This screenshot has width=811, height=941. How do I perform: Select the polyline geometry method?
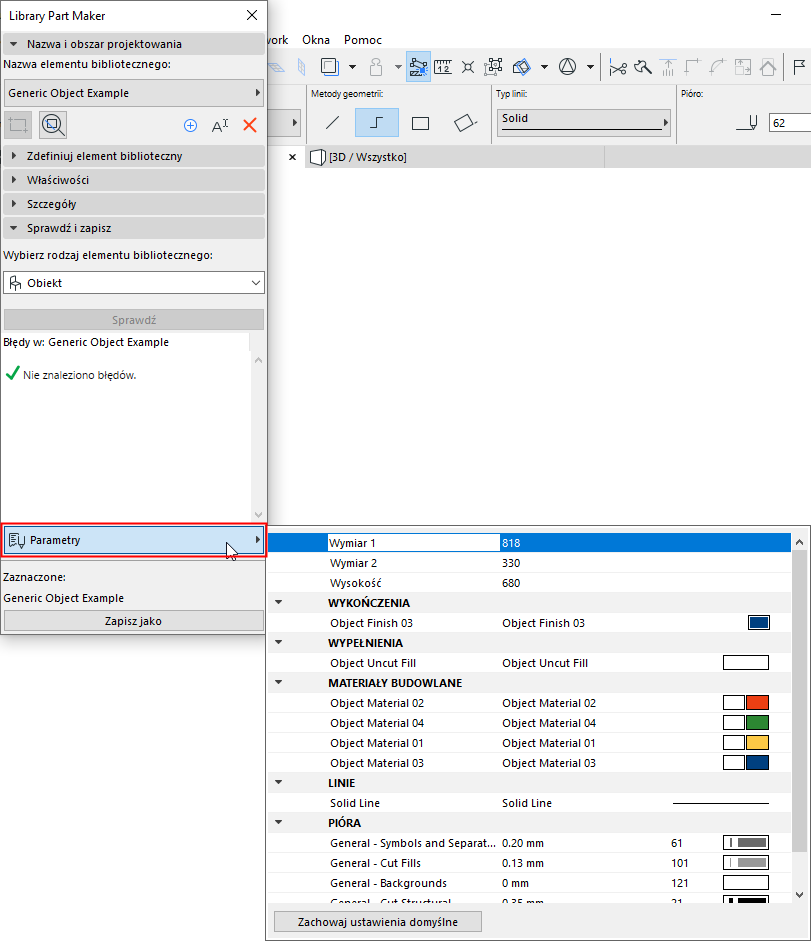[x=375, y=122]
